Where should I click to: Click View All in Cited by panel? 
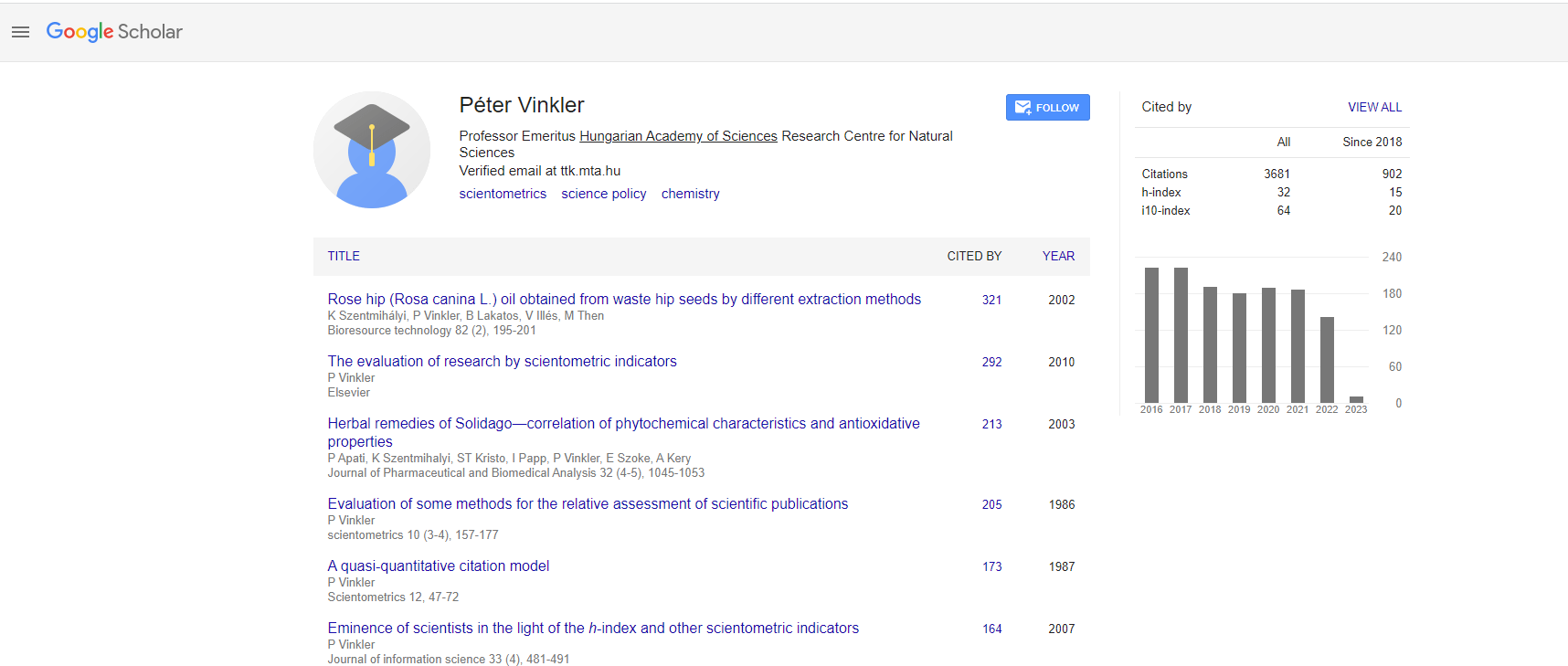click(1374, 107)
